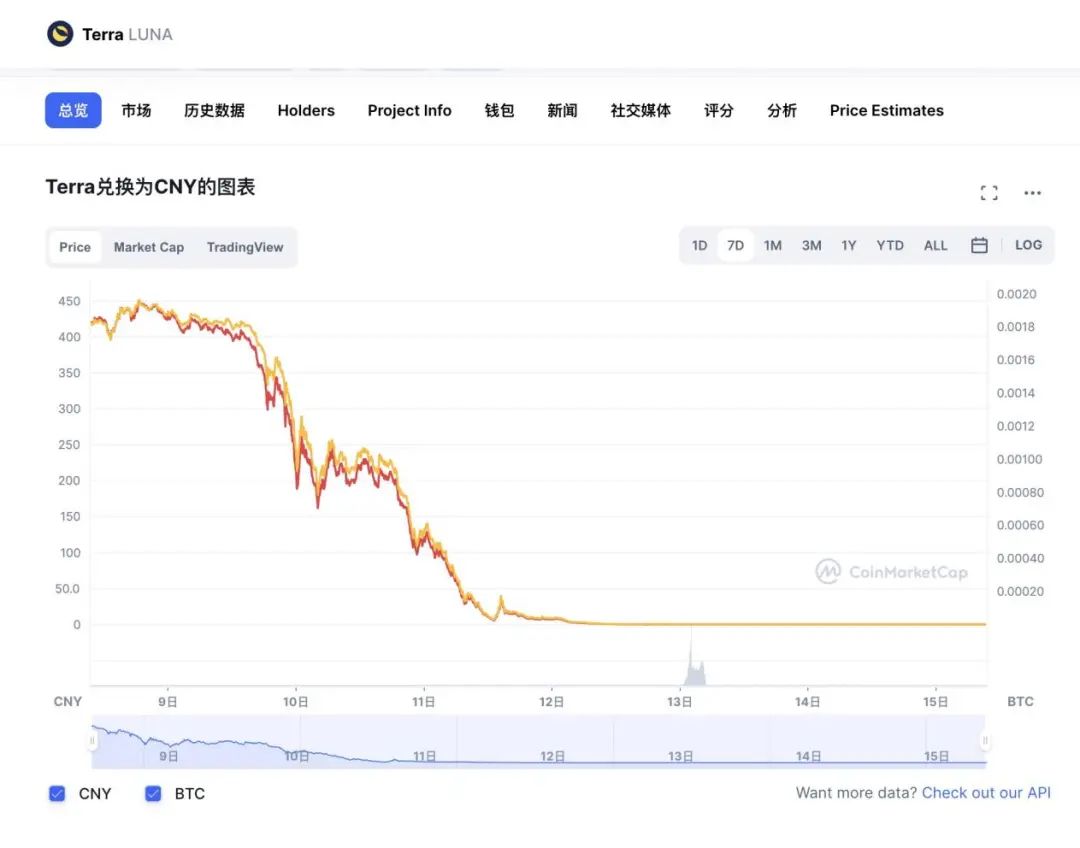1080x848 pixels.
Task: Click the Check out our API link
Action: click(986, 792)
